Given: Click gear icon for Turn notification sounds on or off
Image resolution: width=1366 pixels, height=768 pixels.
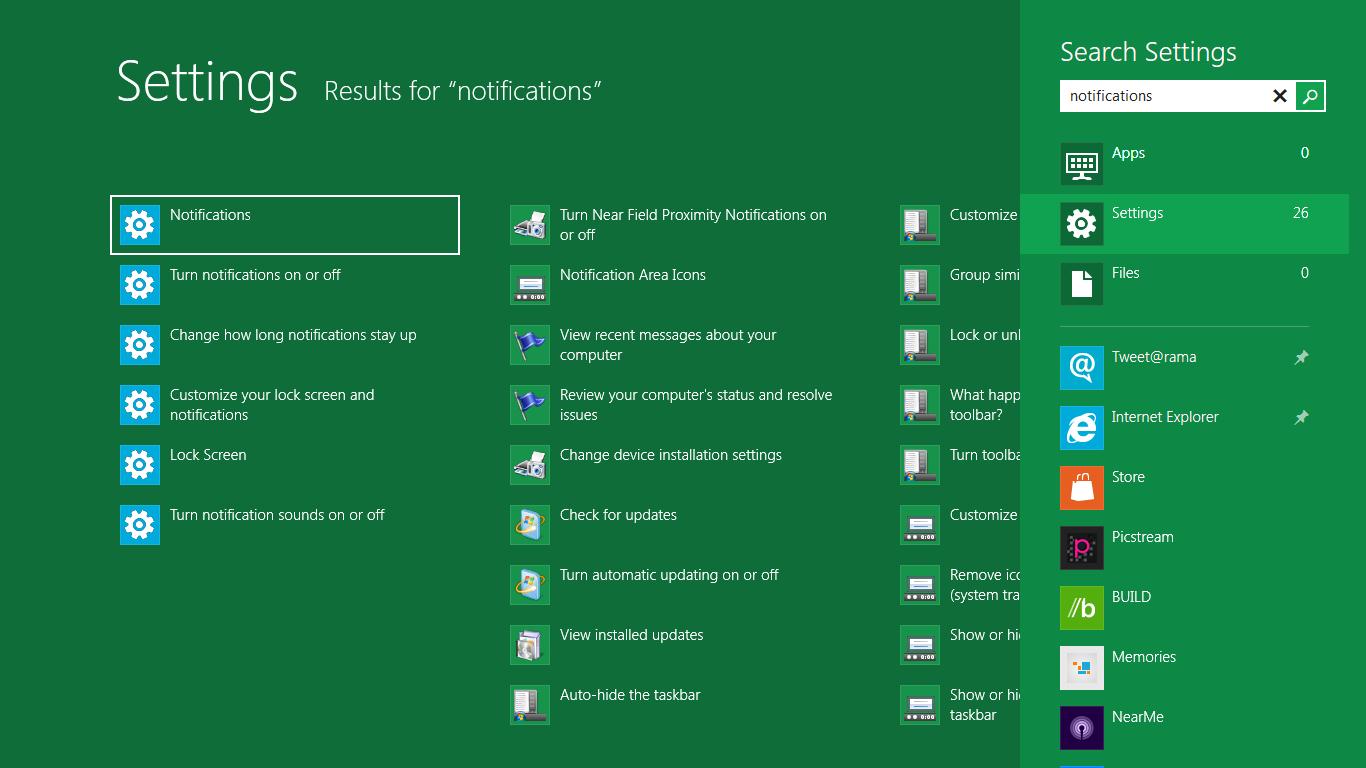Looking at the screenshot, I should pos(140,525).
